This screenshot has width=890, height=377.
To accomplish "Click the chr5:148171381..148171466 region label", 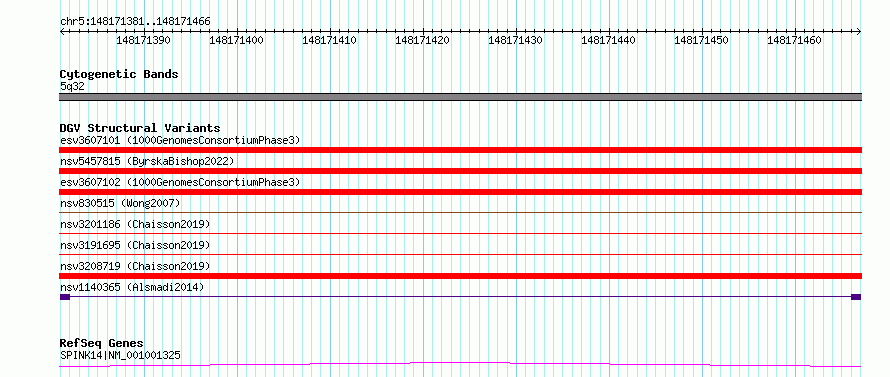I will 135,22.
